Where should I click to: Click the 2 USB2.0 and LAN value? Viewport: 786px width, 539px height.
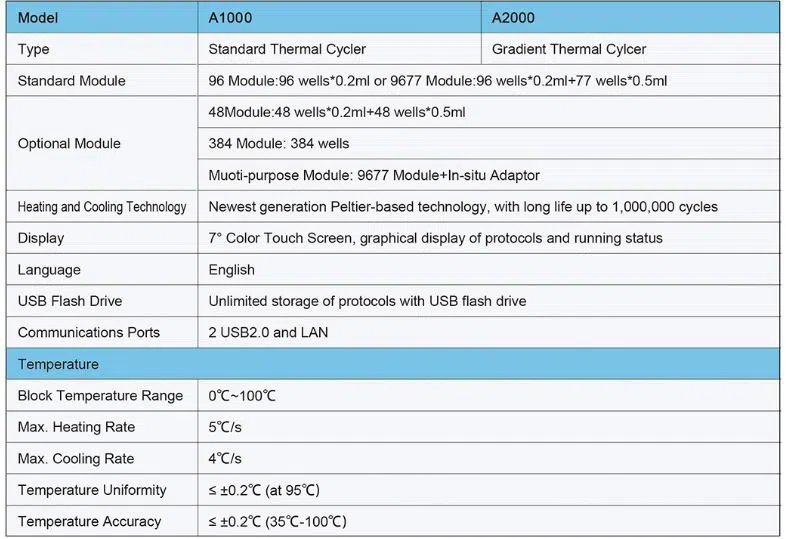pos(268,332)
